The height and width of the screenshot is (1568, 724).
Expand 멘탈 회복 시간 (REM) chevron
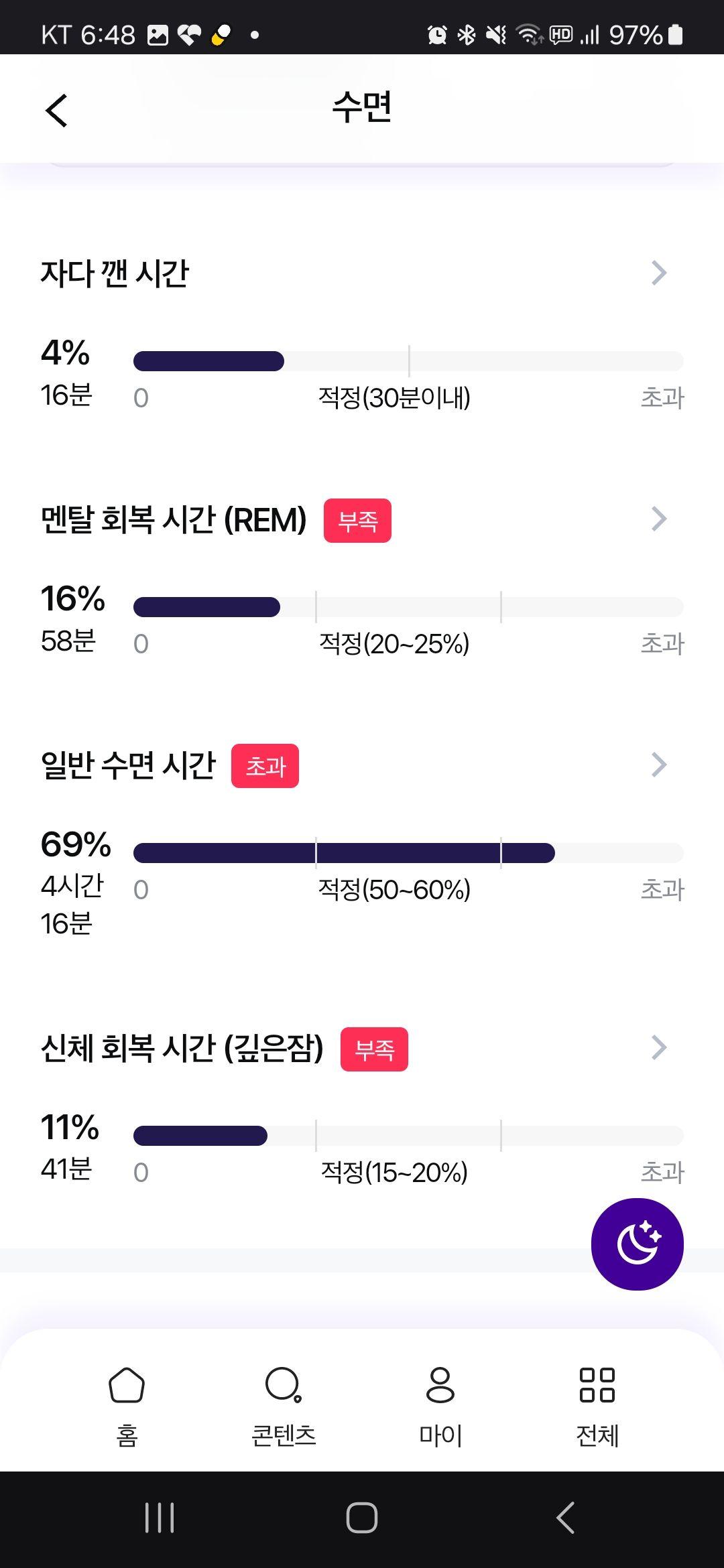[659, 519]
